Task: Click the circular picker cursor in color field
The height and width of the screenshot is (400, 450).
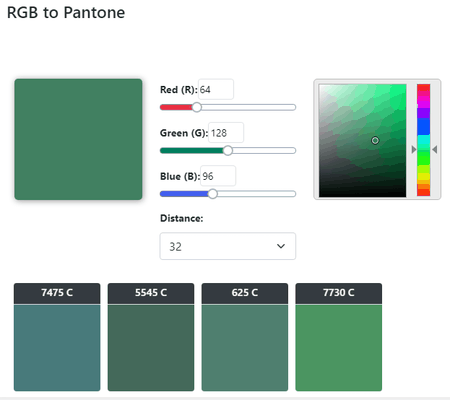Action: point(375,140)
